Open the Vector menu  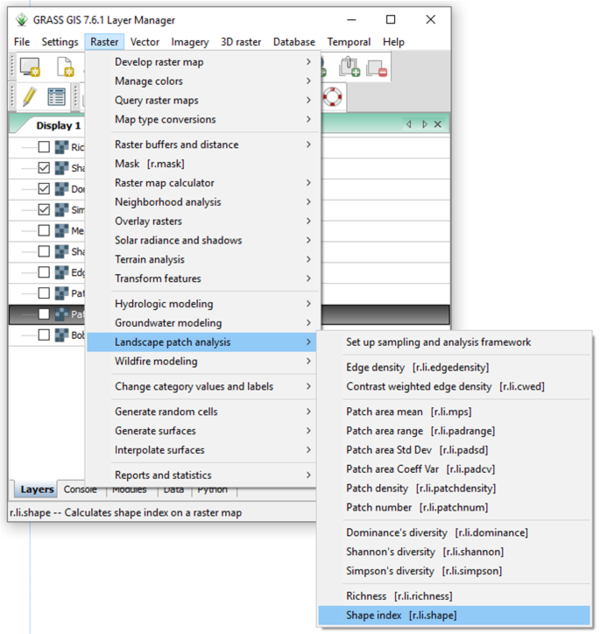145,42
